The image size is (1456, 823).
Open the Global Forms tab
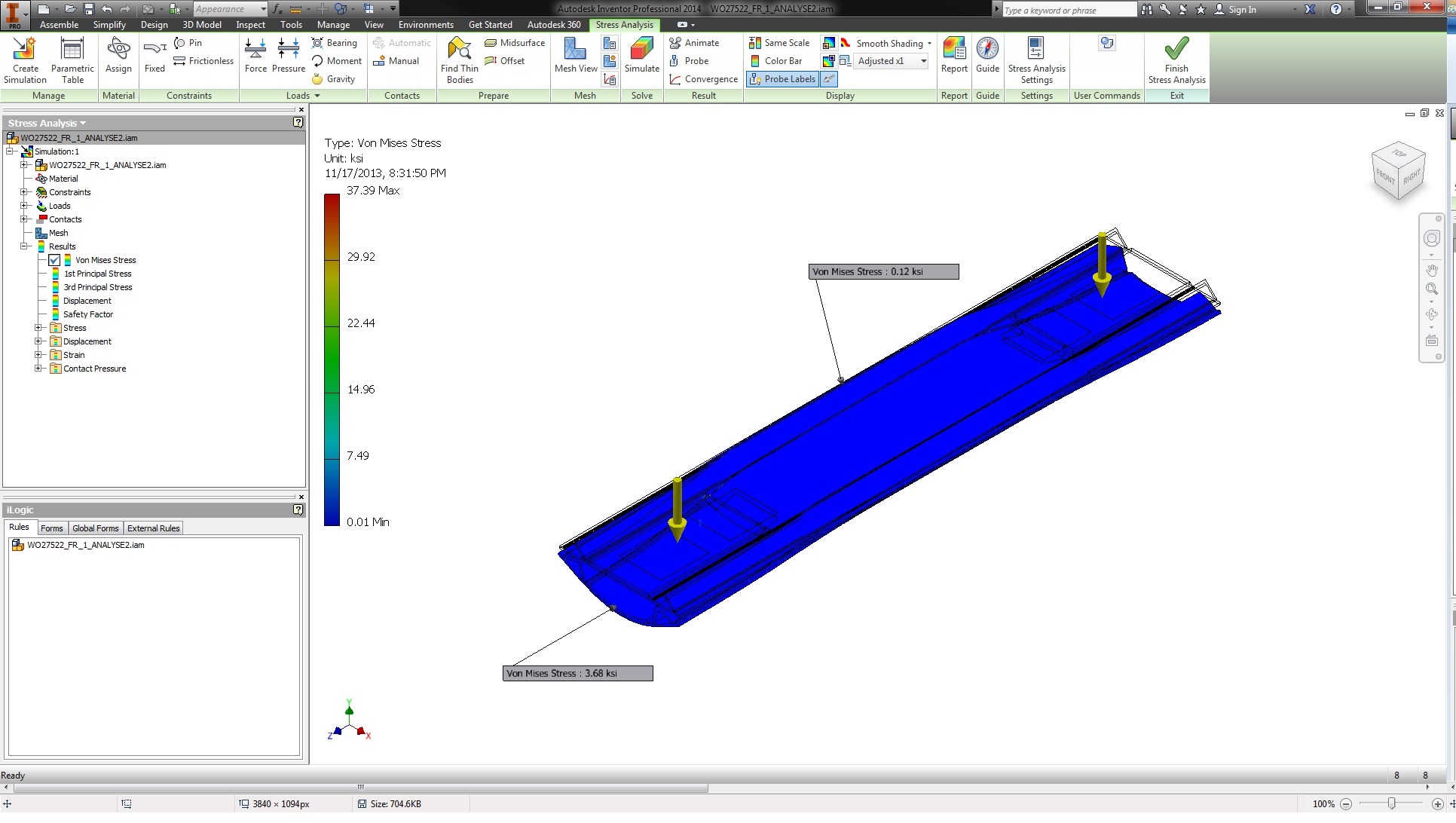(x=95, y=528)
